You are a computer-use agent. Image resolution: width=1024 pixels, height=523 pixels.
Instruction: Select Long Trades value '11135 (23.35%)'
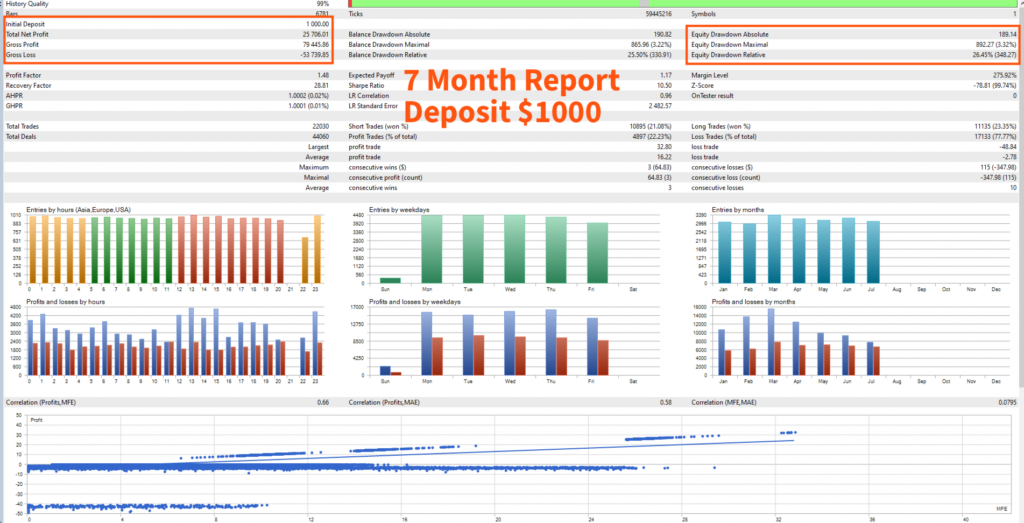995,126
